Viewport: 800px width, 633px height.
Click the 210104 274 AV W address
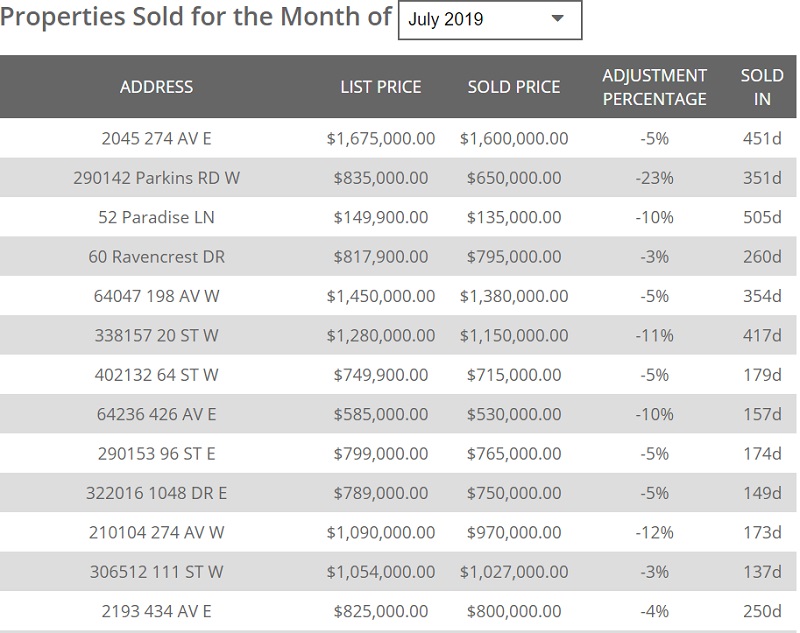[156, 533]
